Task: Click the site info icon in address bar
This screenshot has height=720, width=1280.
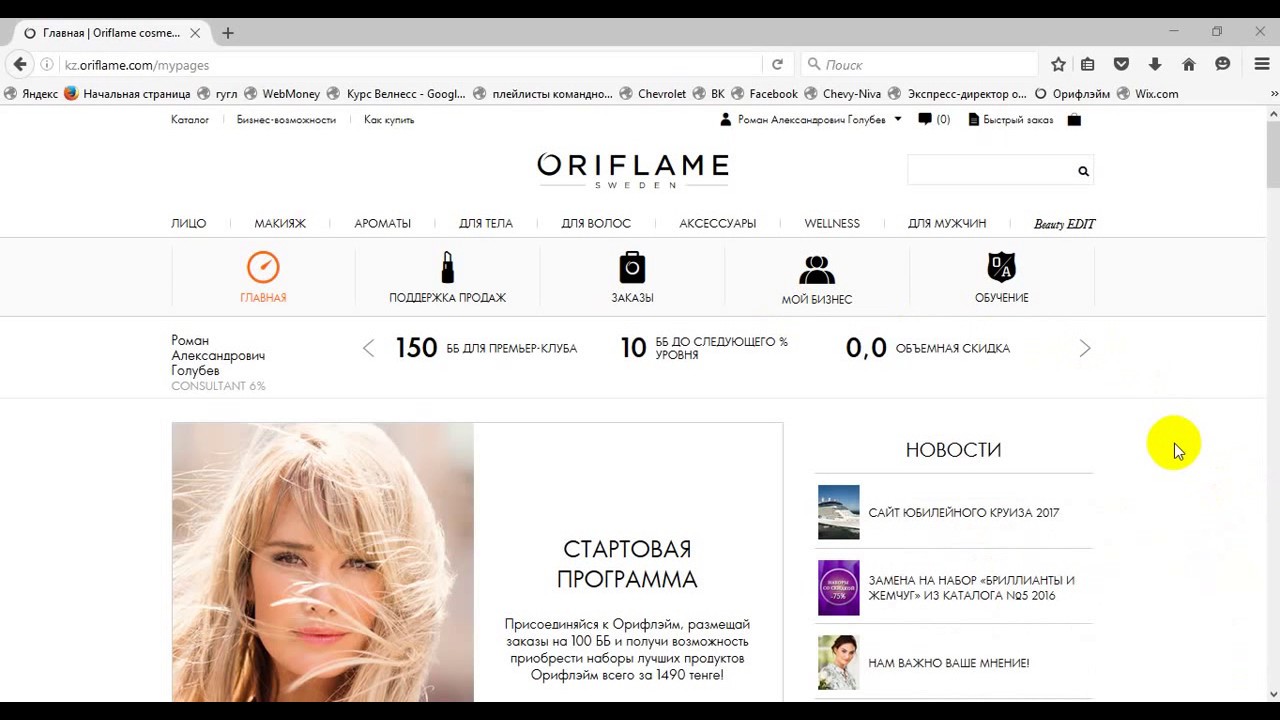Action: pos(47,65)
